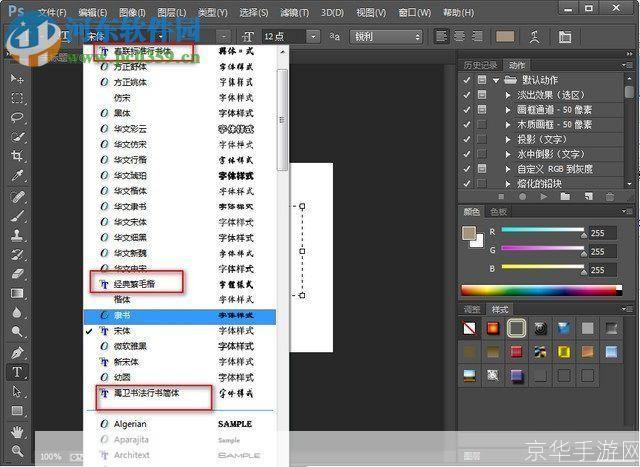Open the anti-aliasing 锐利 dropdown
The width and height of the screenshot is (640, 467).
click(386, 37)
